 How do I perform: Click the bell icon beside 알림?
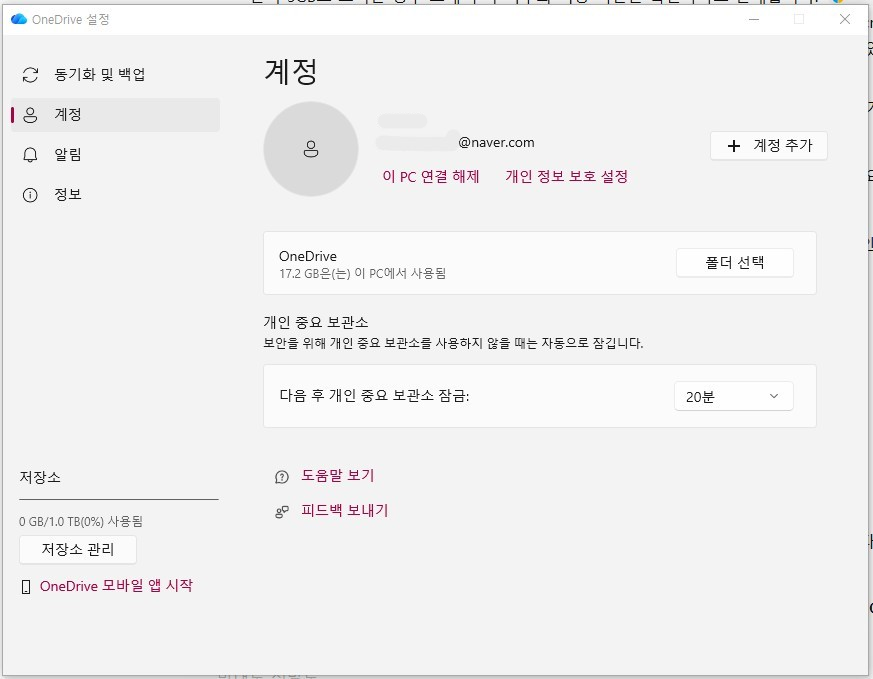pos(30,155)
